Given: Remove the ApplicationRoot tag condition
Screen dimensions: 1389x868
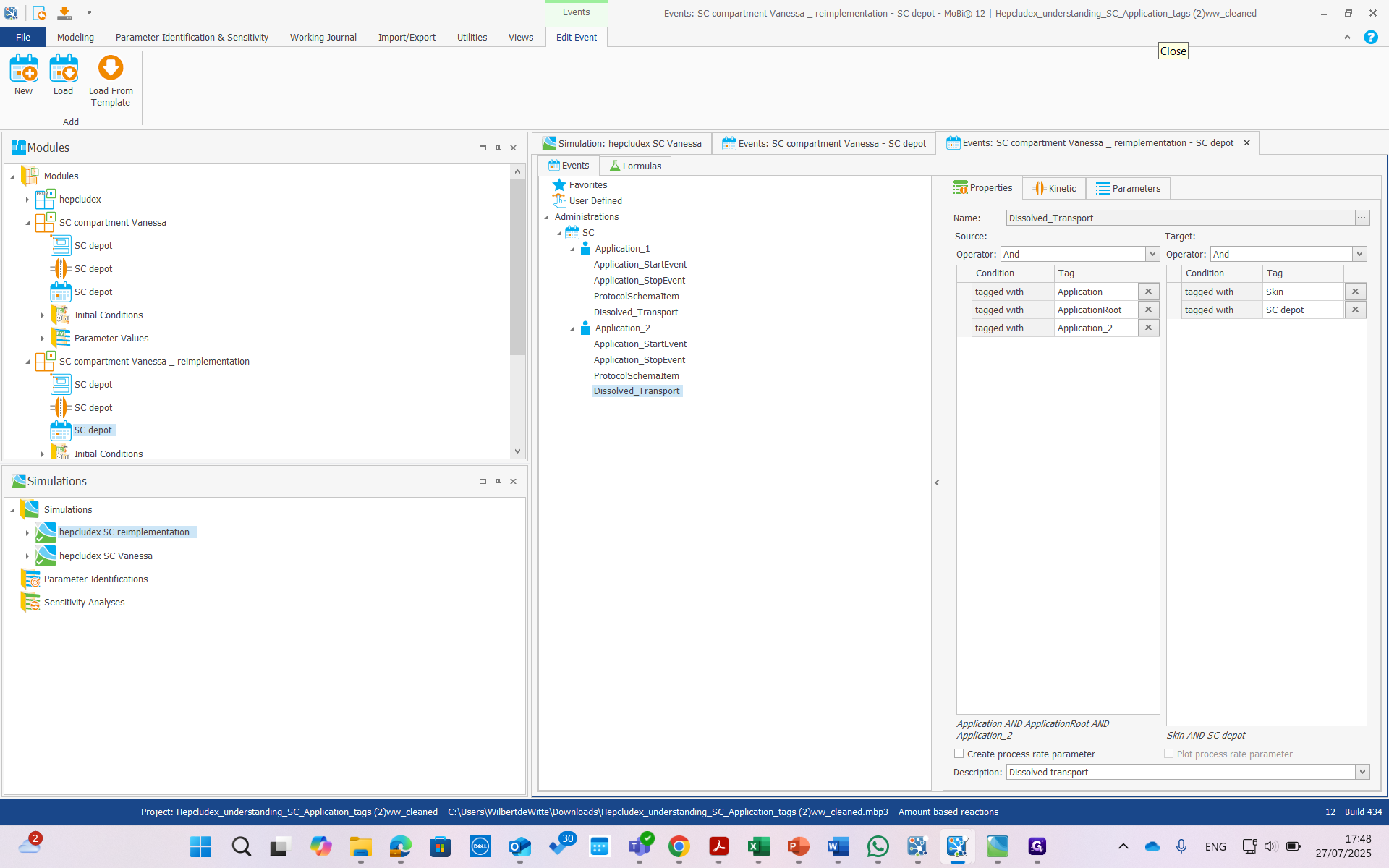Looking at the screenshot, I should pos(1148,310).
